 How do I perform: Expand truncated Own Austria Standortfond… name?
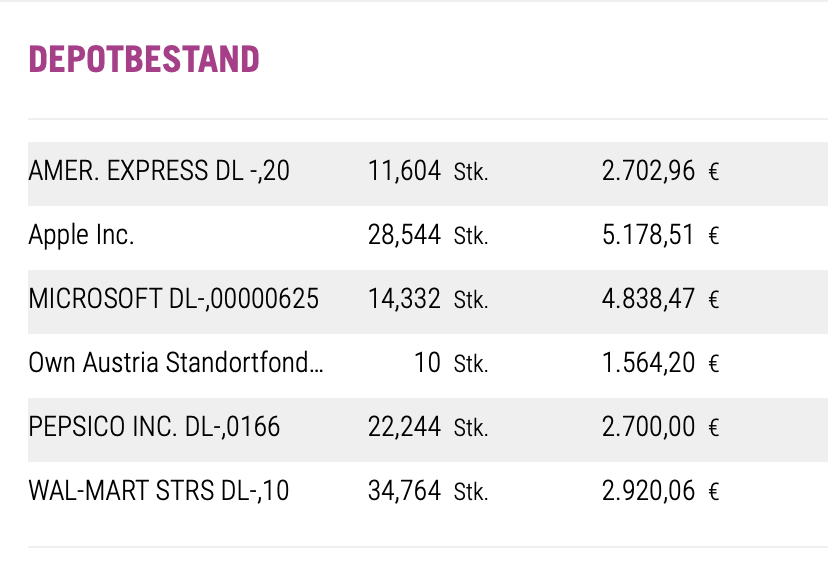(x=176, y=363)
